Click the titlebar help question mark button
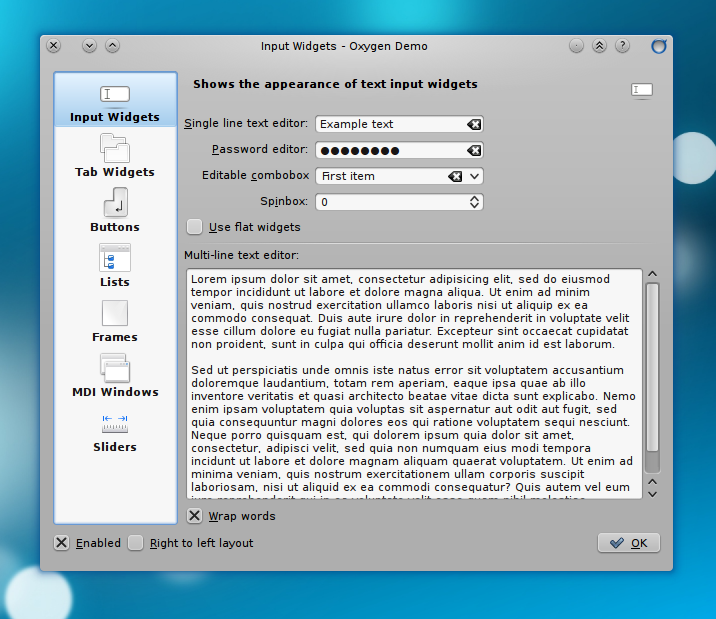Viewport: 716px width, 619px height. click(622, 46)
